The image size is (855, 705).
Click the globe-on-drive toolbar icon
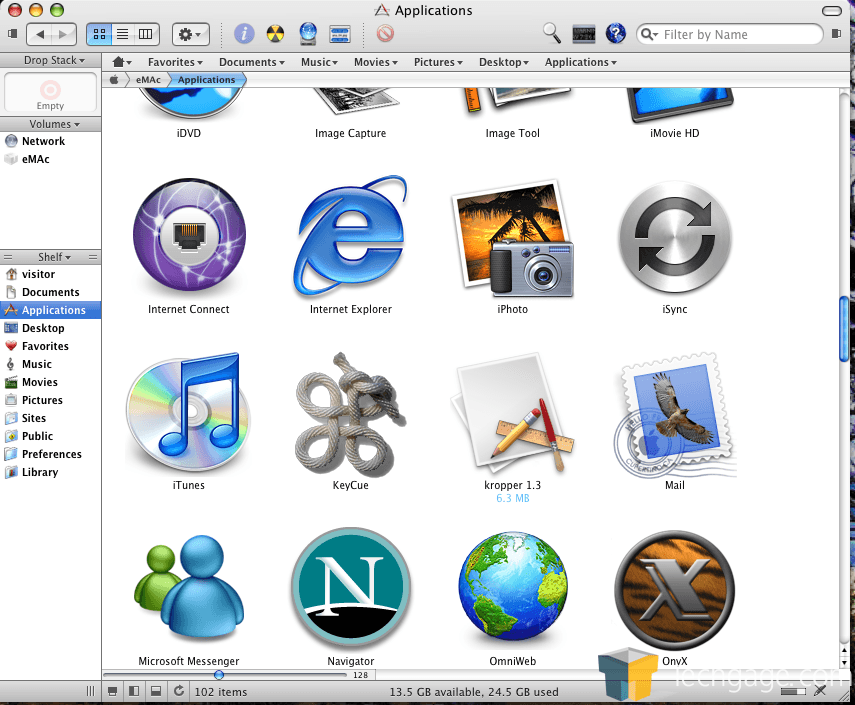[308, 34]
